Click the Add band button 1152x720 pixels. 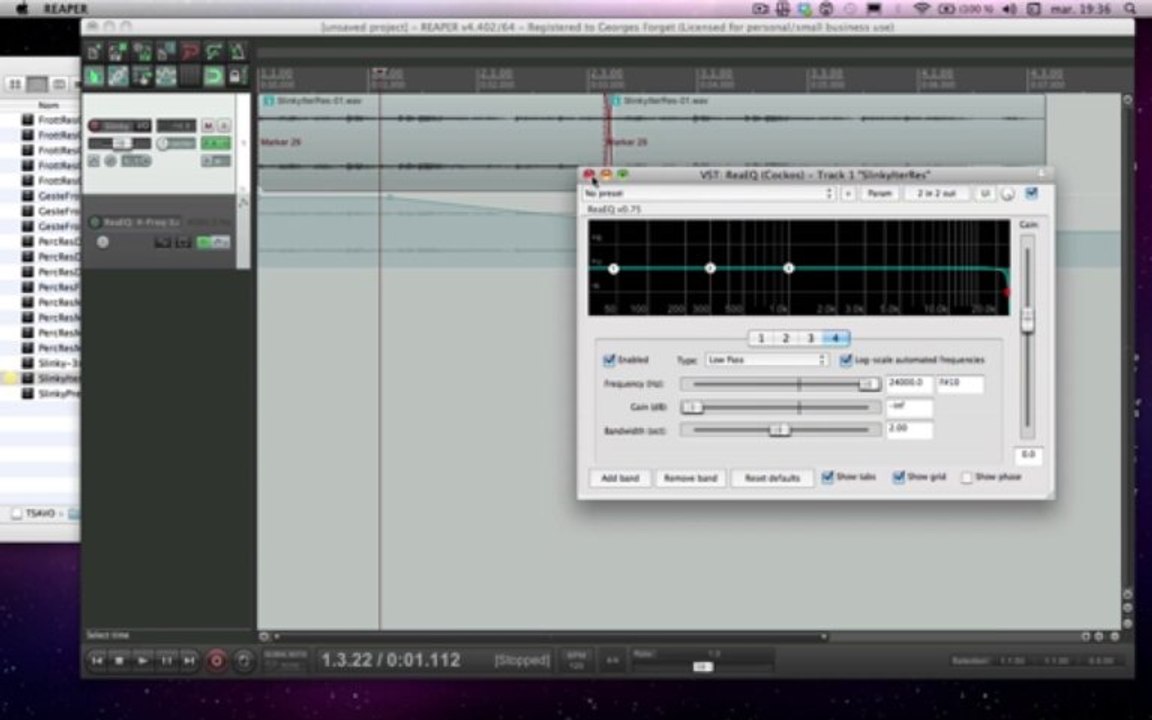(620, 478)
